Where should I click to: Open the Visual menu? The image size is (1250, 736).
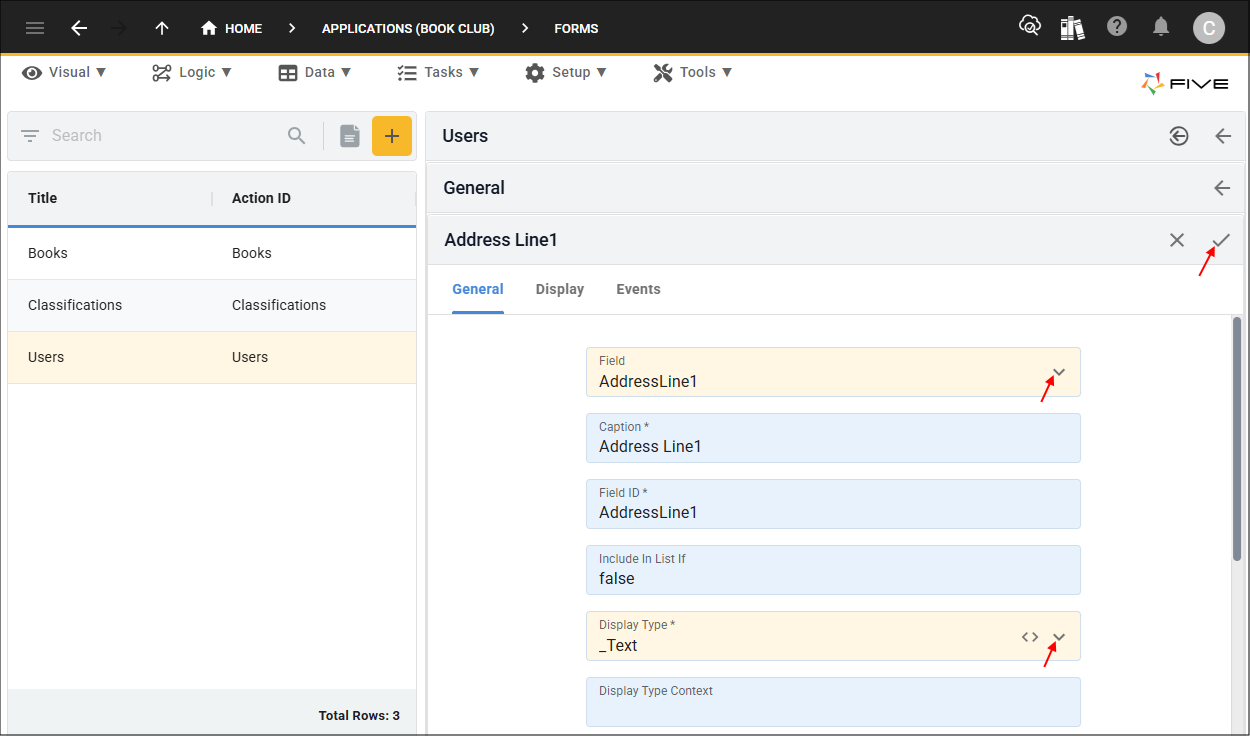64,72
